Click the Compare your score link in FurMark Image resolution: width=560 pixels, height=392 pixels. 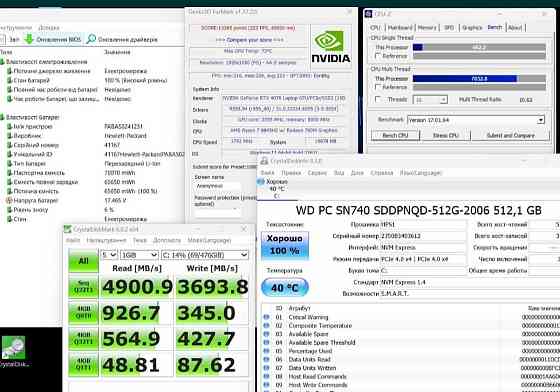[x=249, y=40]
